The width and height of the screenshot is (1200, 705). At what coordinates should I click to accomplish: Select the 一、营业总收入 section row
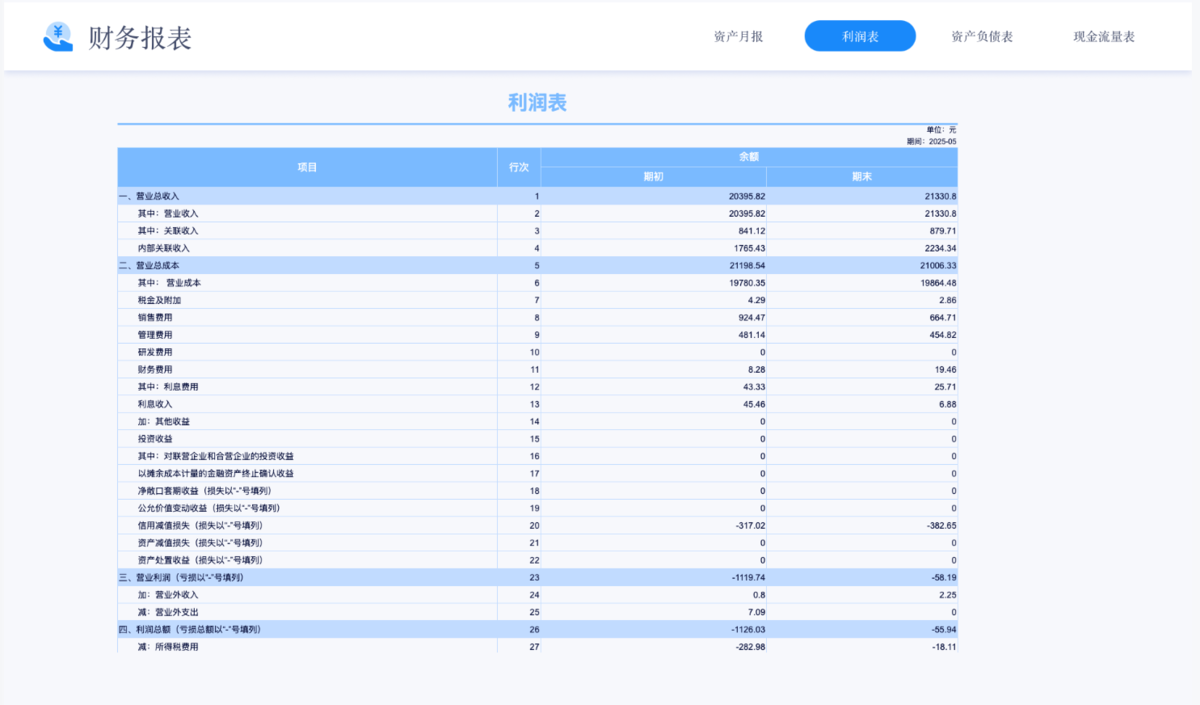[x=149, y=196]
